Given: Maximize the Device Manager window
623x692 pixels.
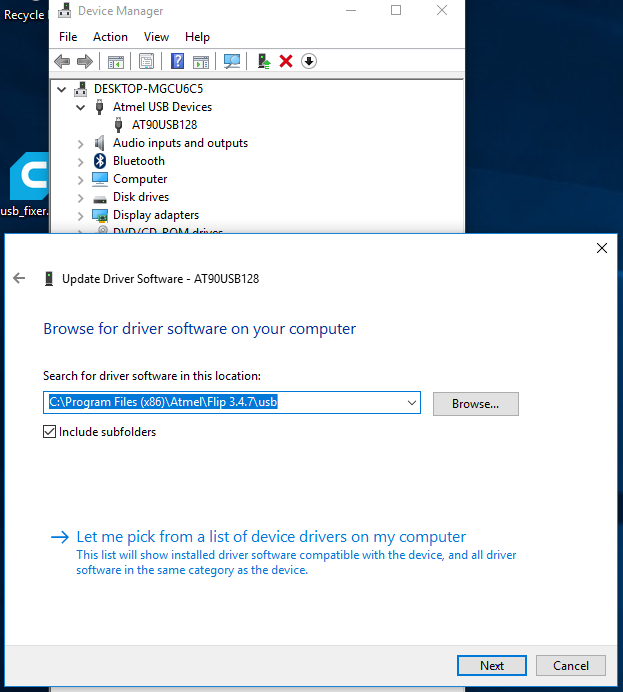Looking at the screenshot, I should click(x=396, y=10).
